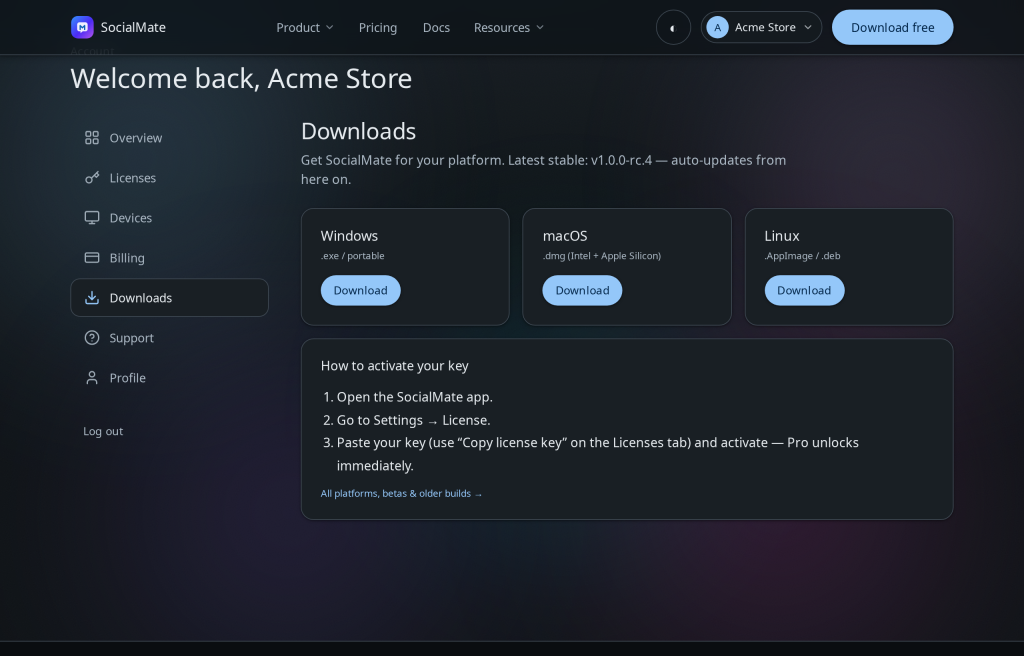The height and width of the screenshot is (656, 1024).
Task: Click the Welcome back, Acme Store heading
Action: (x=241, y=78)
